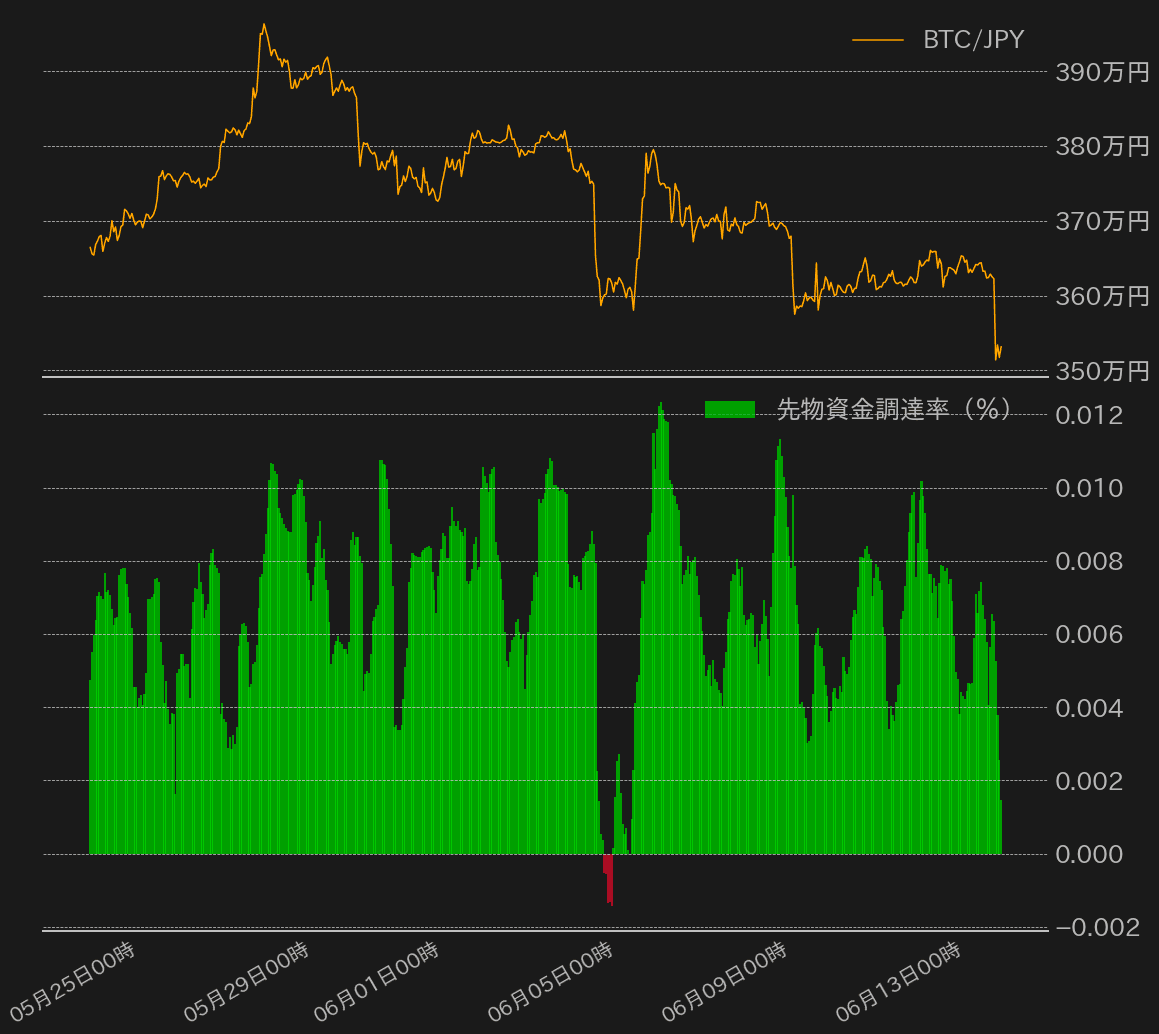Image resolution: width=1159 pixels, height=1034 pixels.
Task: Click the 390万円 price axis label
Action: pos(1102,72)
